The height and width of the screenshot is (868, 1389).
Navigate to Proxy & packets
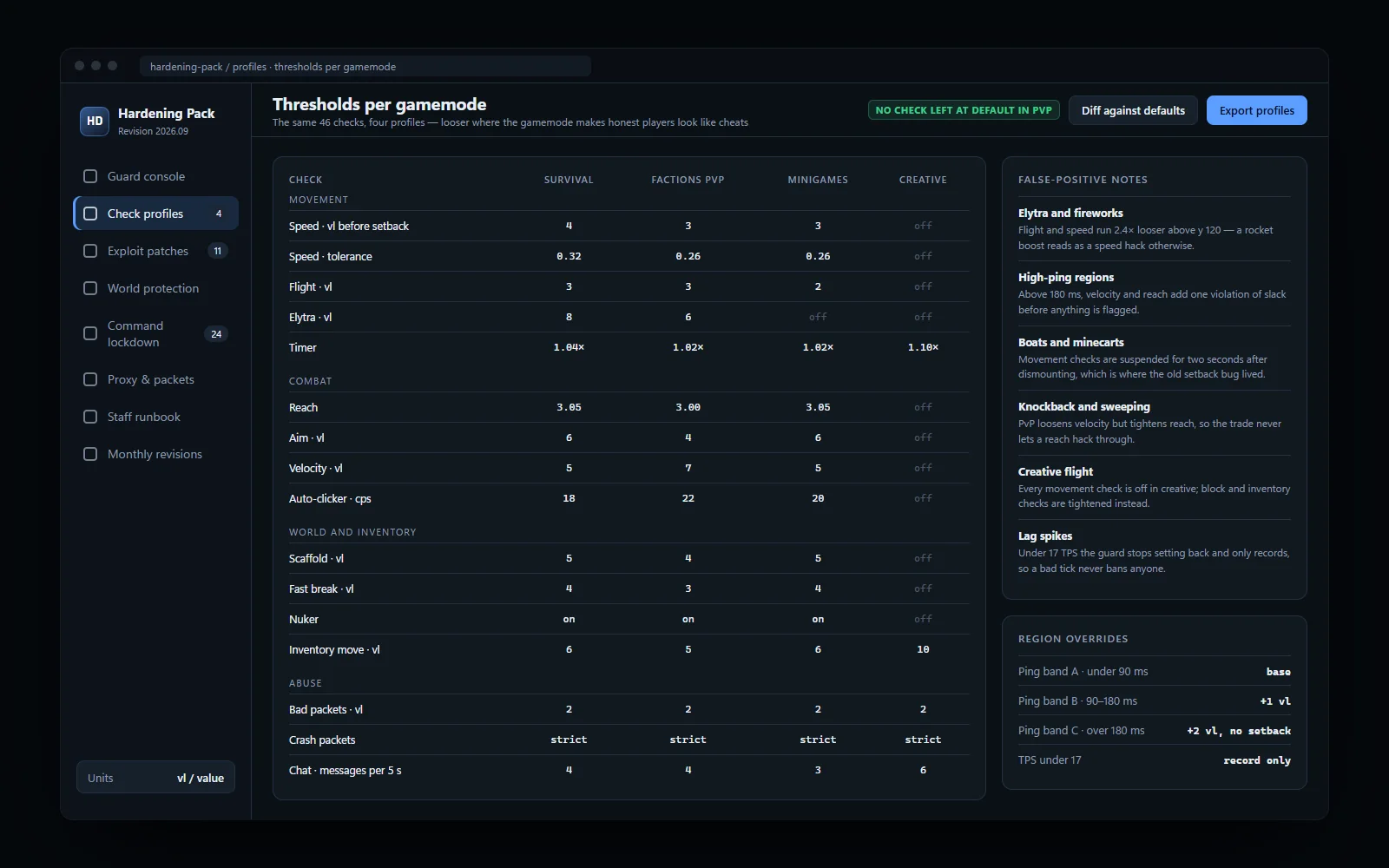tap(156, 379)
